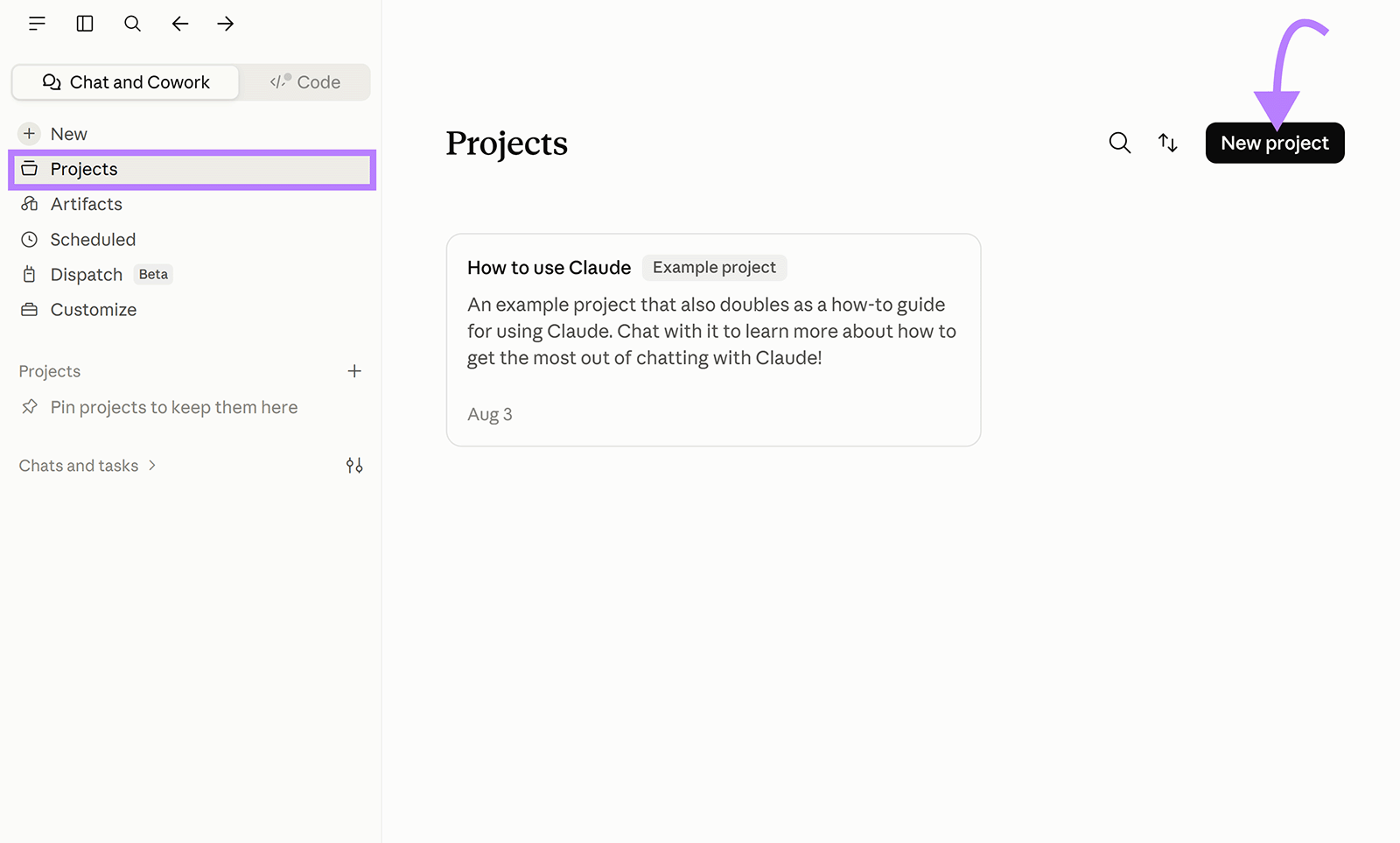This screenshot has width=1400, height=843.
Task: Switch to the Code tab
Action: 304,82
